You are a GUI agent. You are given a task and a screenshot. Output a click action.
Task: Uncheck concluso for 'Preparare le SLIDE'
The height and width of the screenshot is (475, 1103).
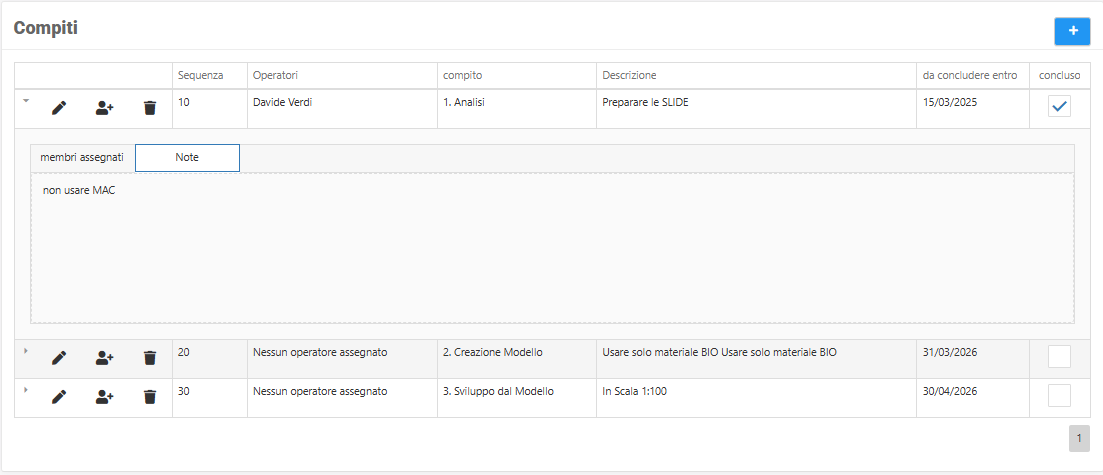1059,106
